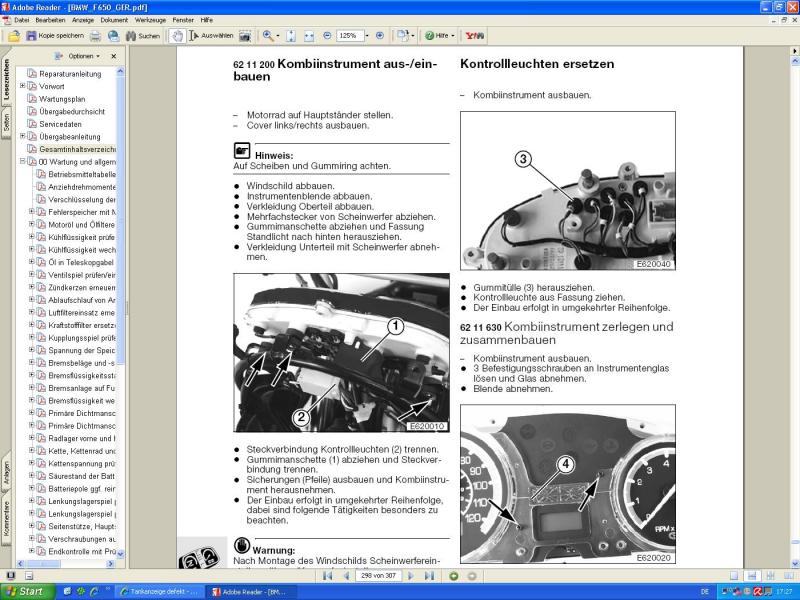Open the zoom tool dropdown arrow
This screenshot has height=600, width=800.
click(x=278, y=36)
